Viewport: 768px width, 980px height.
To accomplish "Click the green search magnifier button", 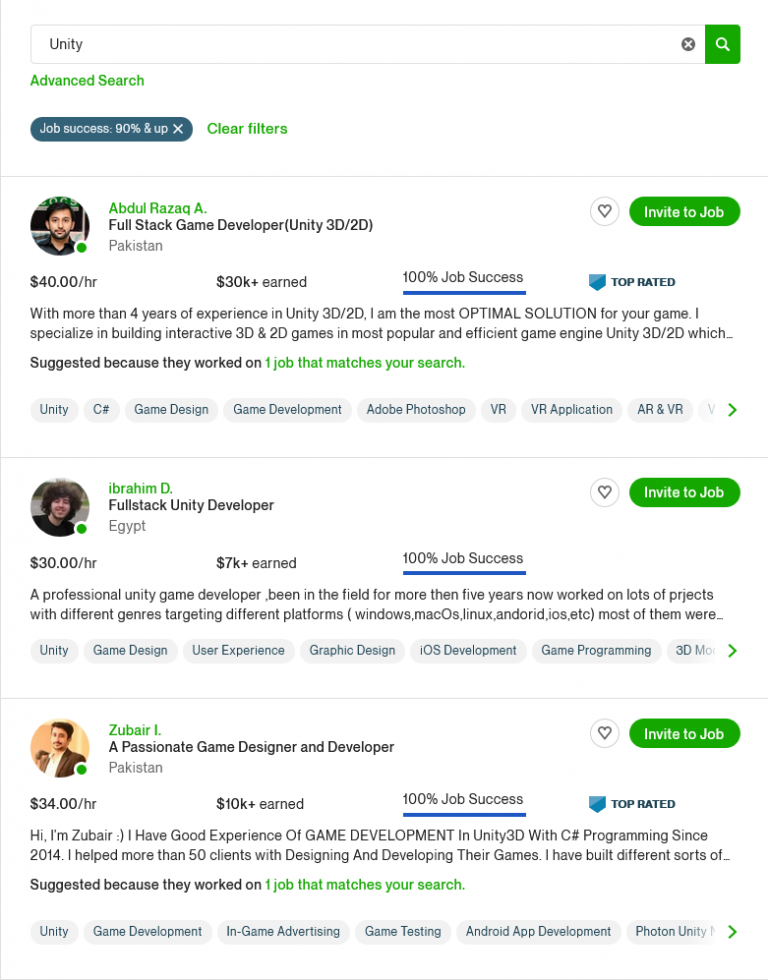I will pyautogui.click(x=722, y=44).
